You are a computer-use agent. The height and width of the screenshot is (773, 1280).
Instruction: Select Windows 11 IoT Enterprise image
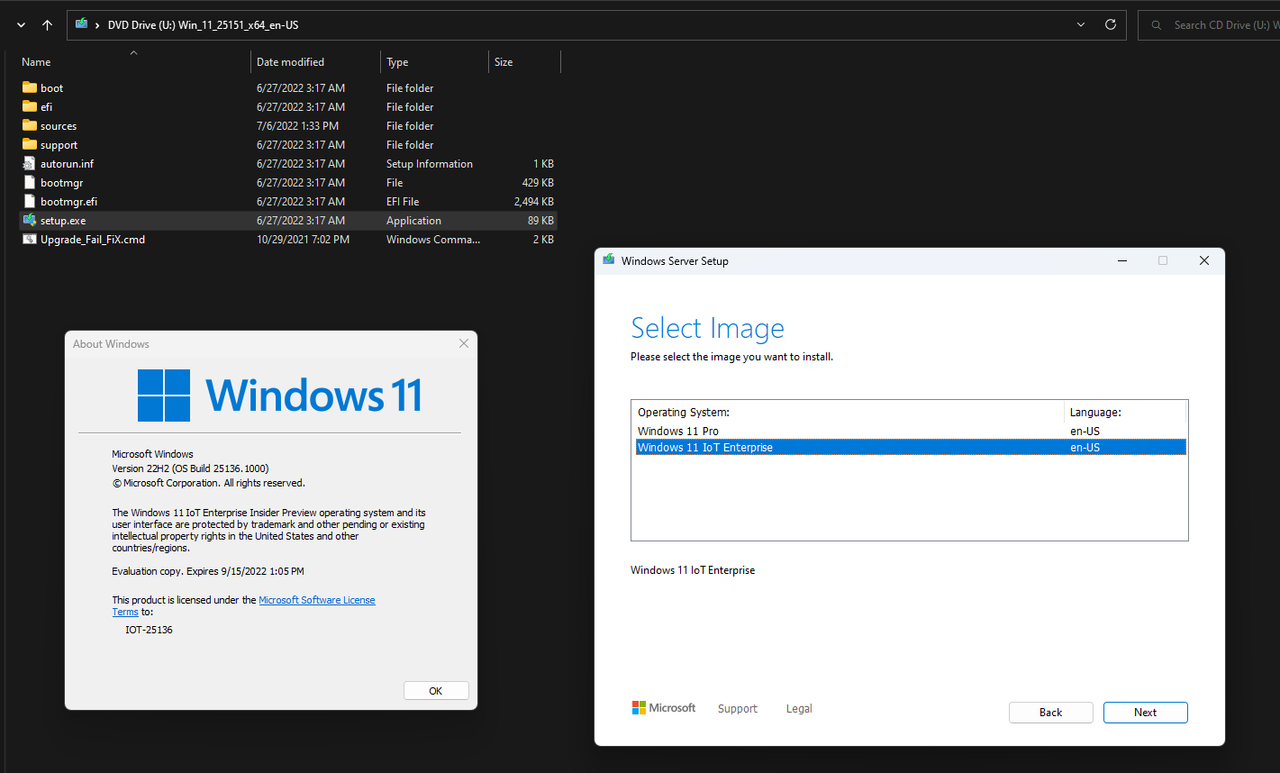click(909, 447)
